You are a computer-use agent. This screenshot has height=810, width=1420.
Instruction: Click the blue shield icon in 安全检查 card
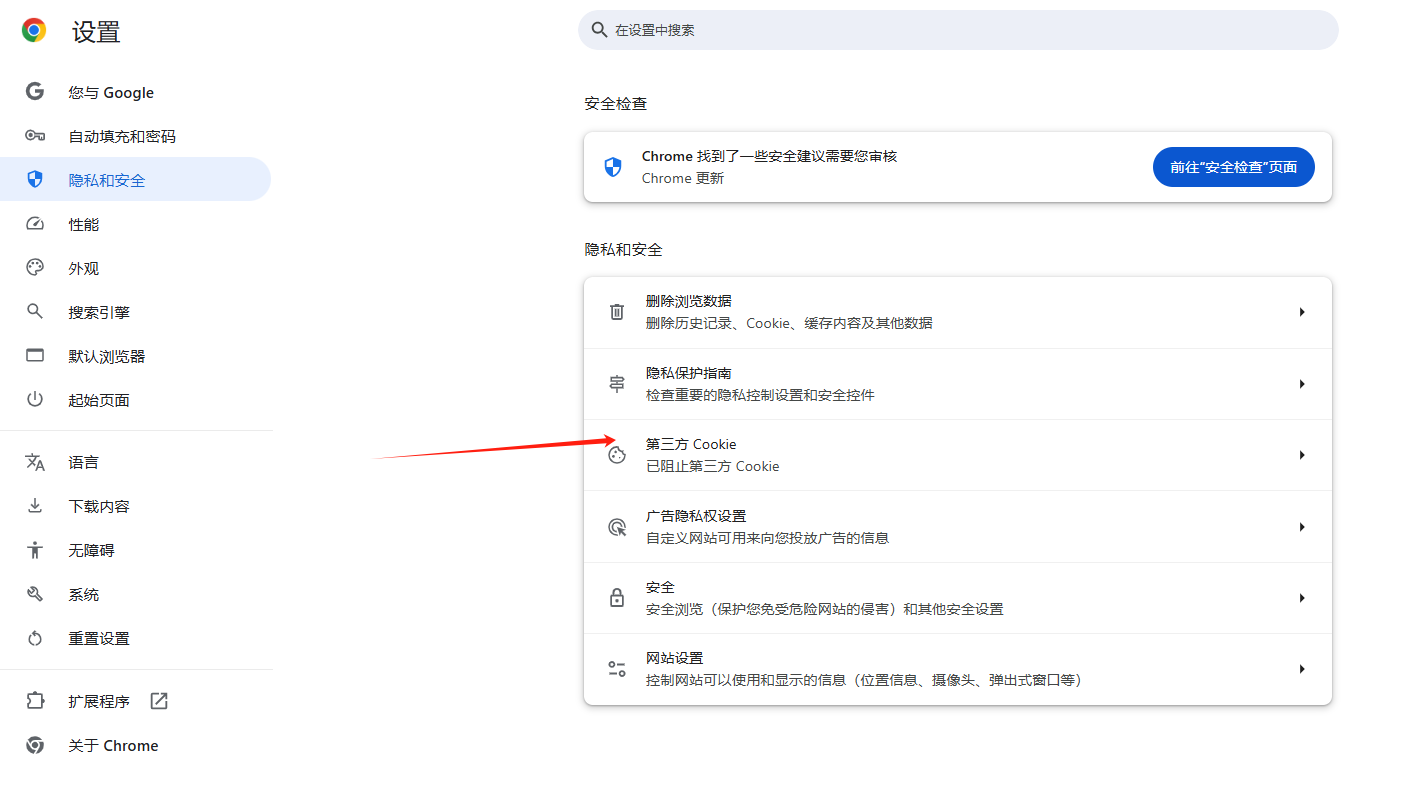point(613,167)
